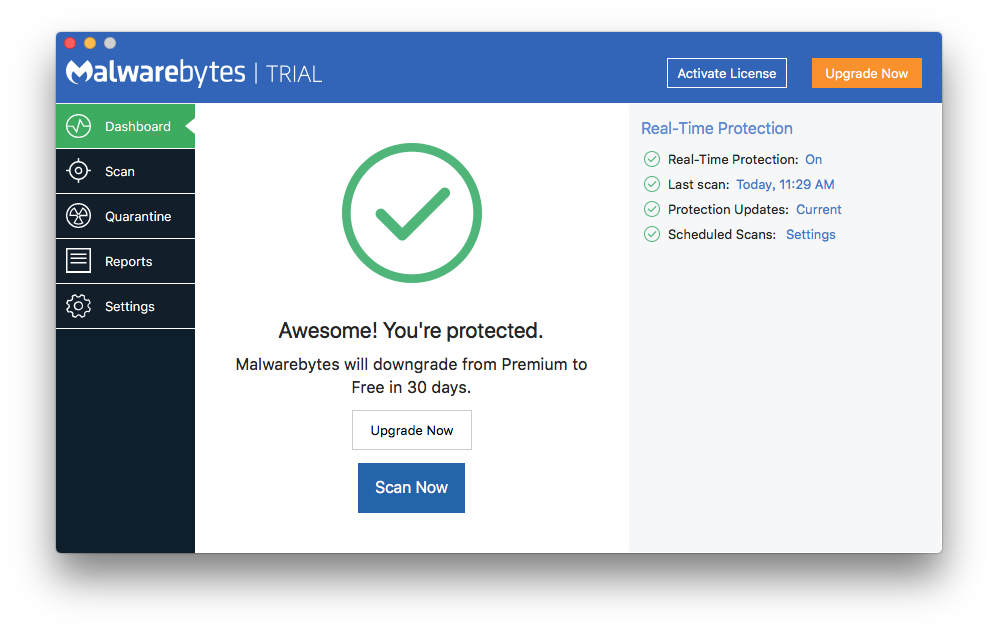
Task: Click check icon beside Real-Time Protection status
Action: pyautogui.click(x=652, y=159)
